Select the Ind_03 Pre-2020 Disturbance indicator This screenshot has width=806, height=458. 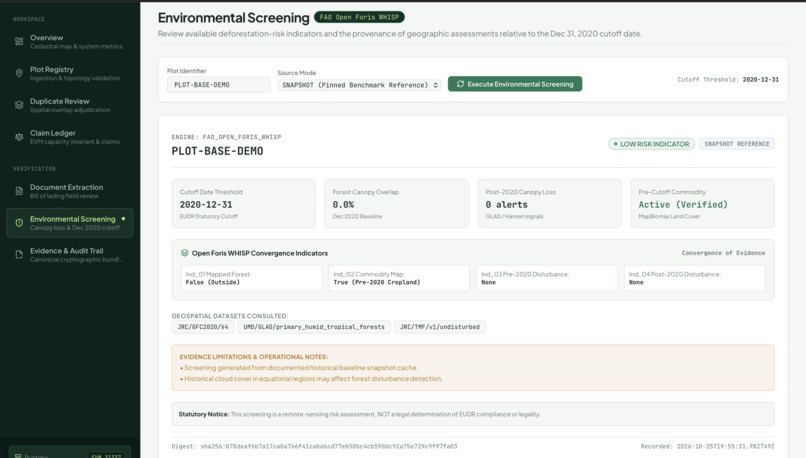pos(547,278)
